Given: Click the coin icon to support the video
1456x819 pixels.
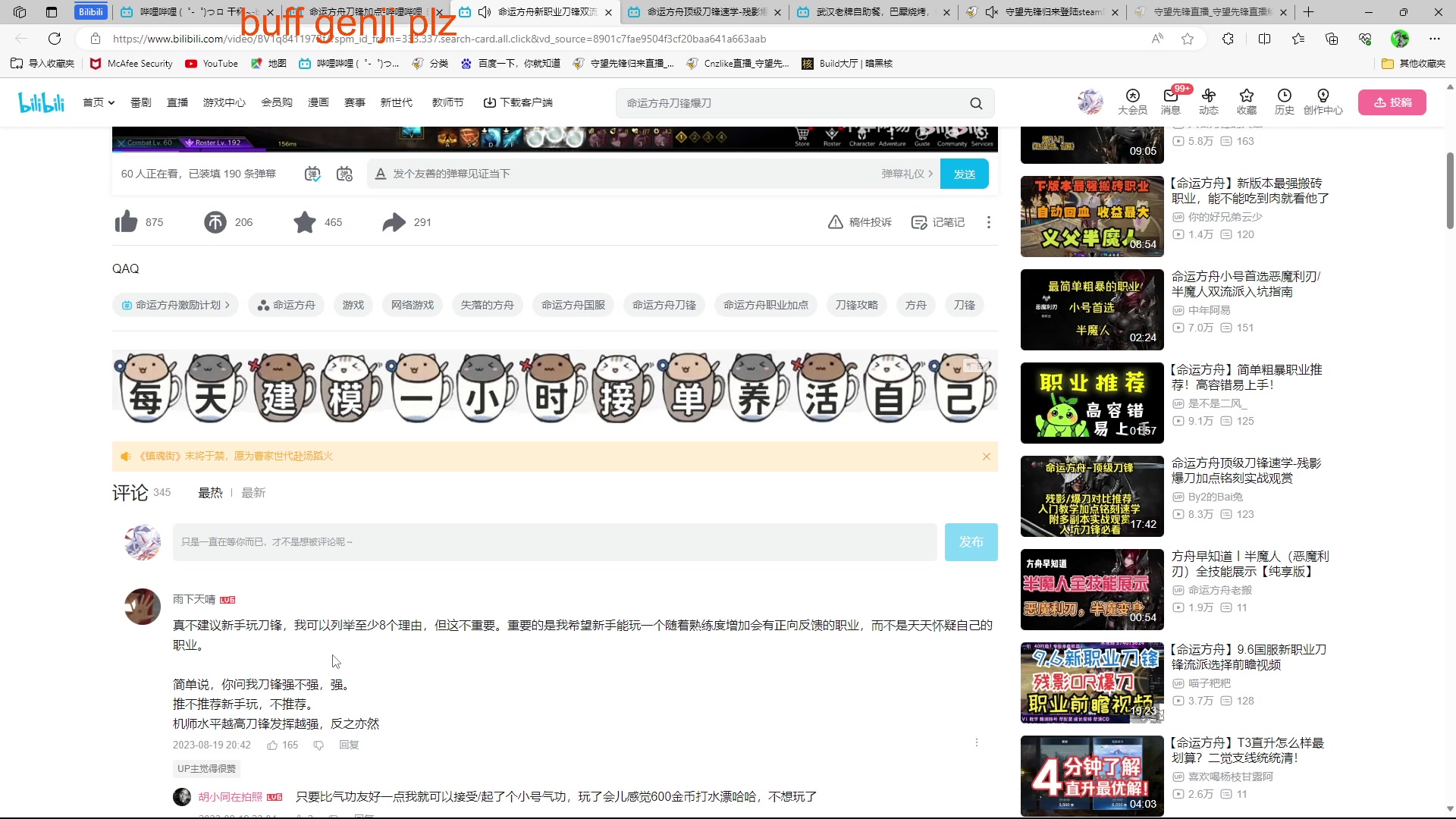Looking at the screenshot, I should click(x=215, y=221).
